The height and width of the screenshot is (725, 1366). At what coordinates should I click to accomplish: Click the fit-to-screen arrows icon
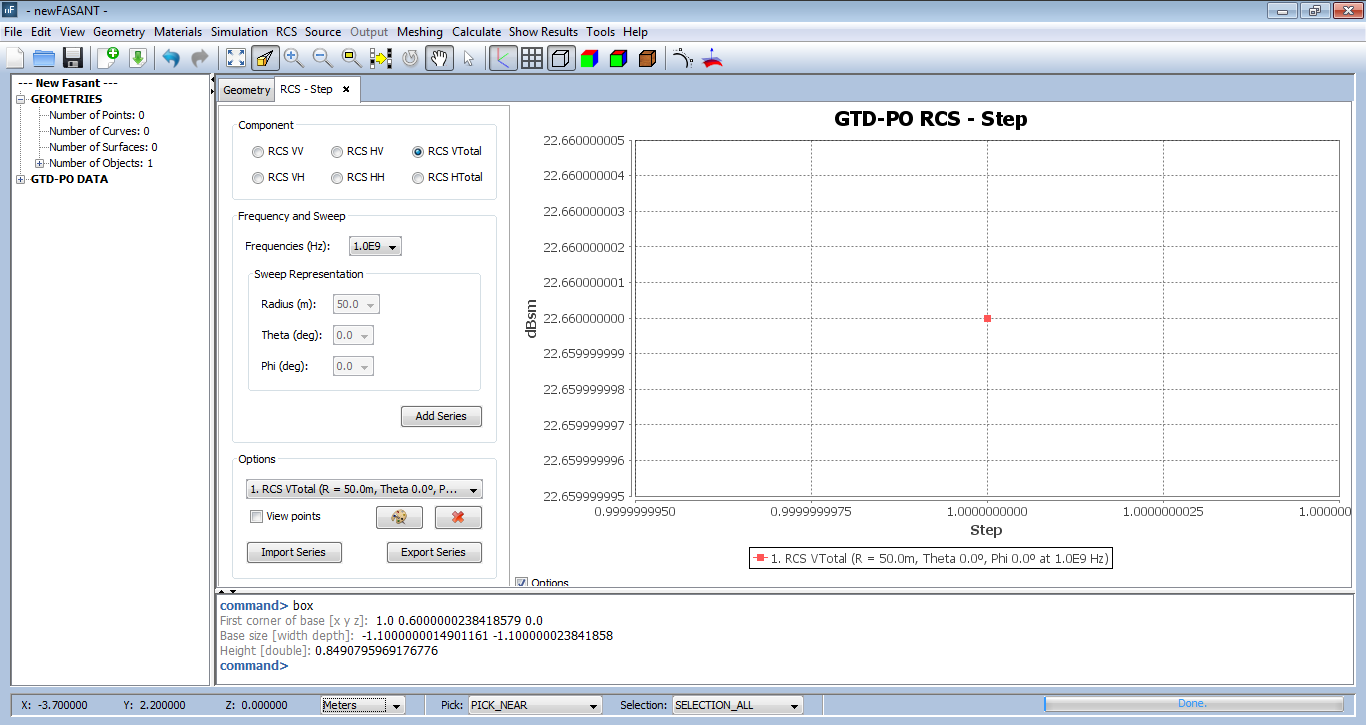(235, 58)
